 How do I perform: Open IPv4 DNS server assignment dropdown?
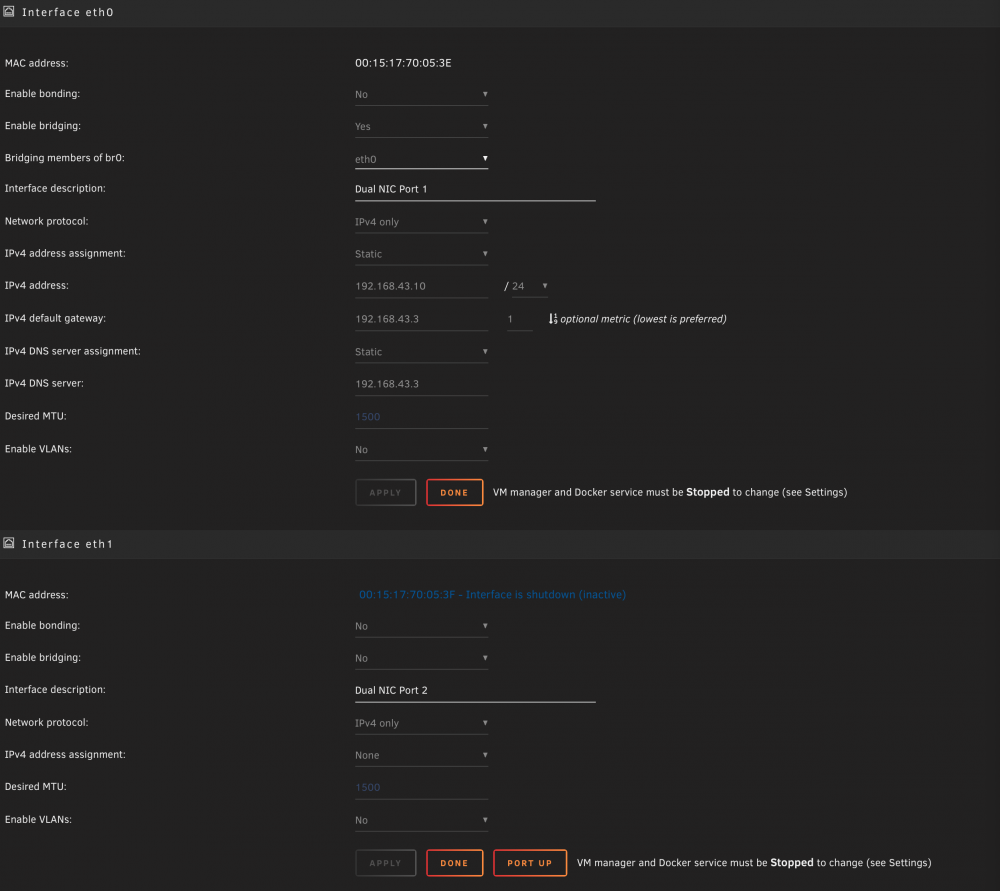421,351
